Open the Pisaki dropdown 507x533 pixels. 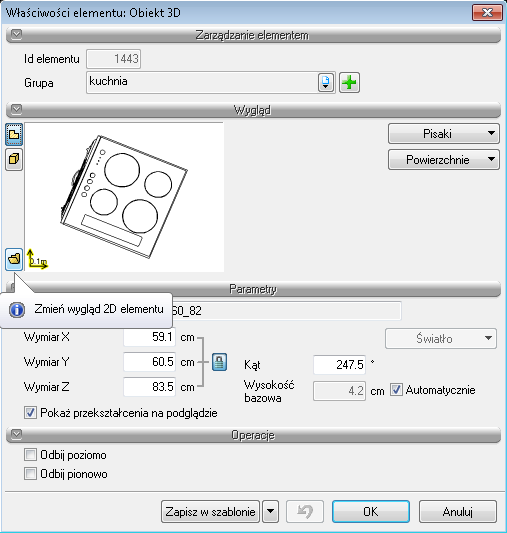pyautogui.click(x=444, y=134)
